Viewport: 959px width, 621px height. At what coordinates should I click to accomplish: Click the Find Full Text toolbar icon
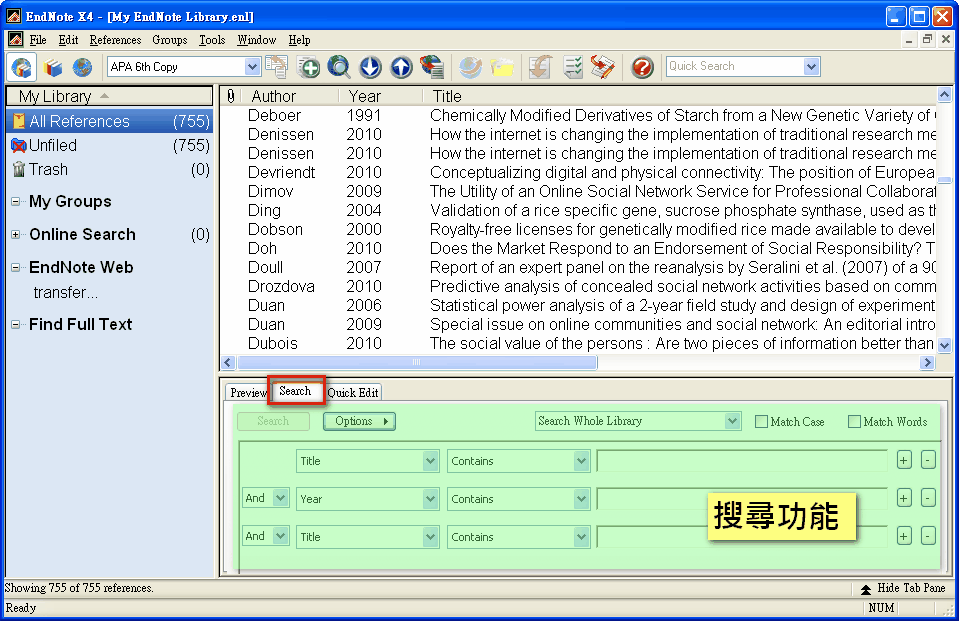pyautogui.click(x=432, y=67)
